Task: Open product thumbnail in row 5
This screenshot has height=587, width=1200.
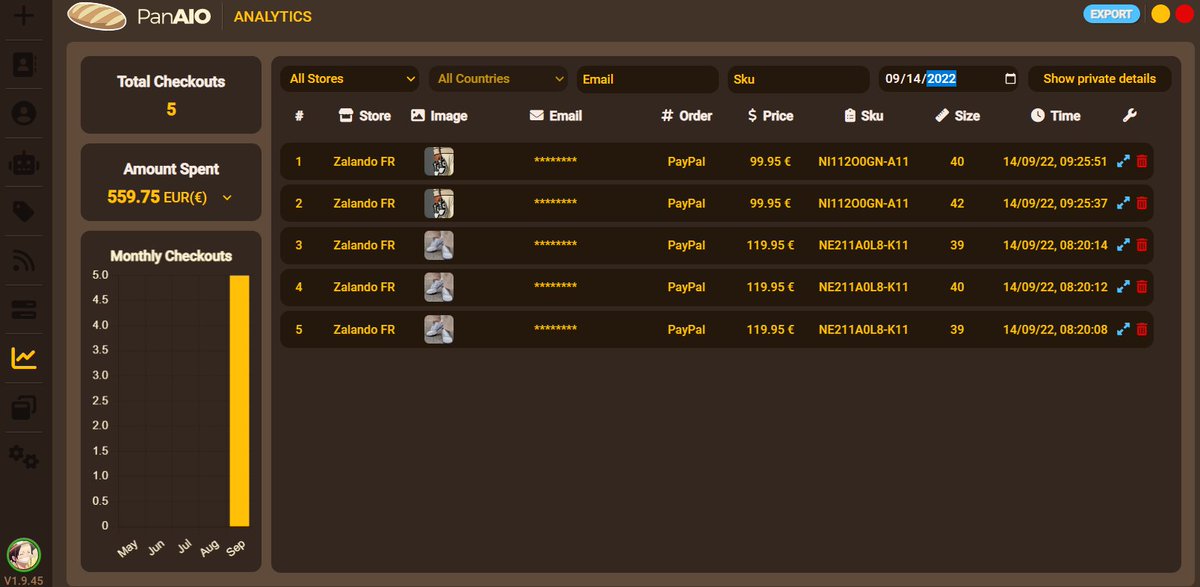Action: [x=439, y=329]
